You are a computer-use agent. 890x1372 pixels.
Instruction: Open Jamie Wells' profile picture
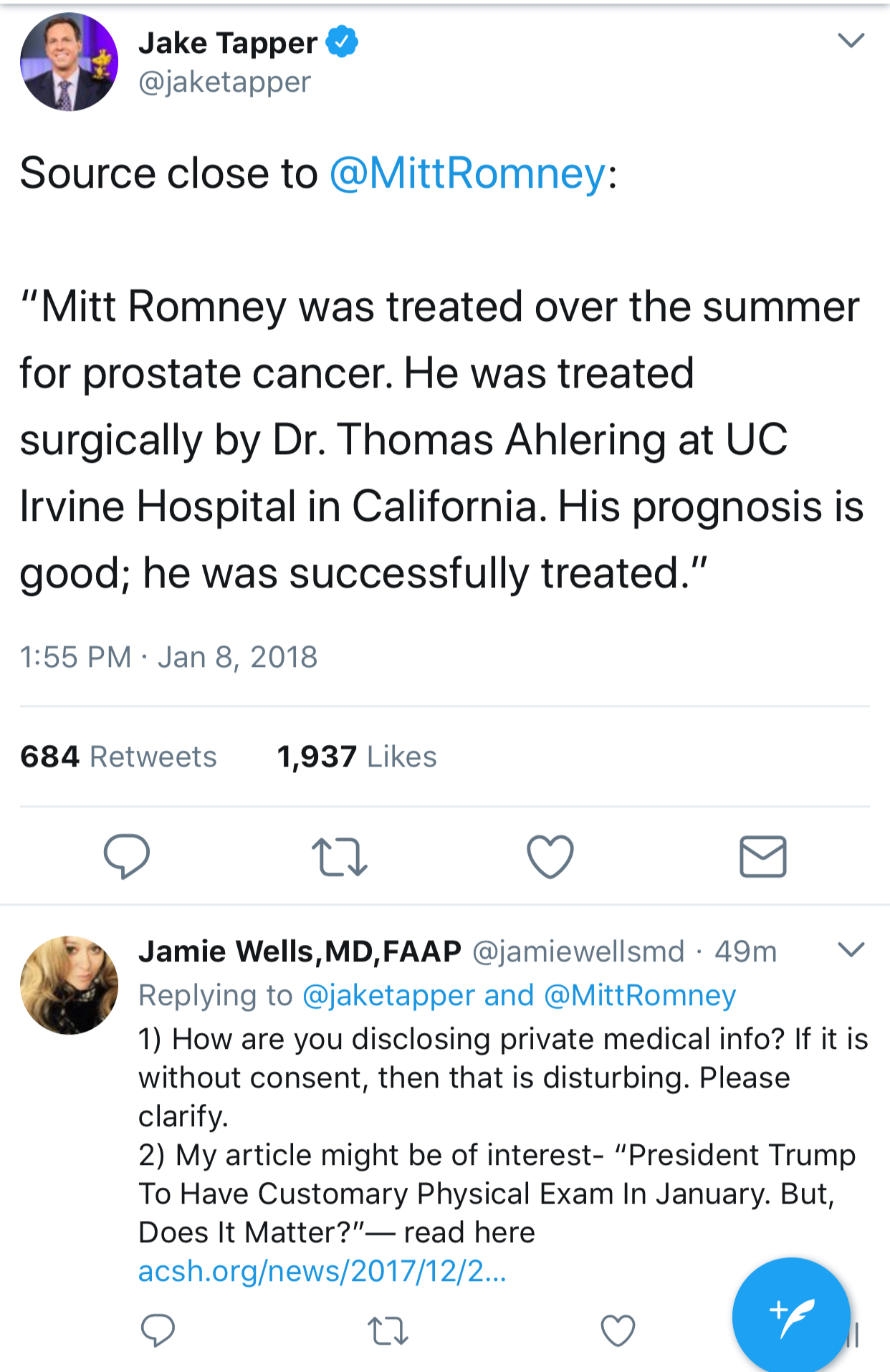(x=70, y=984)
